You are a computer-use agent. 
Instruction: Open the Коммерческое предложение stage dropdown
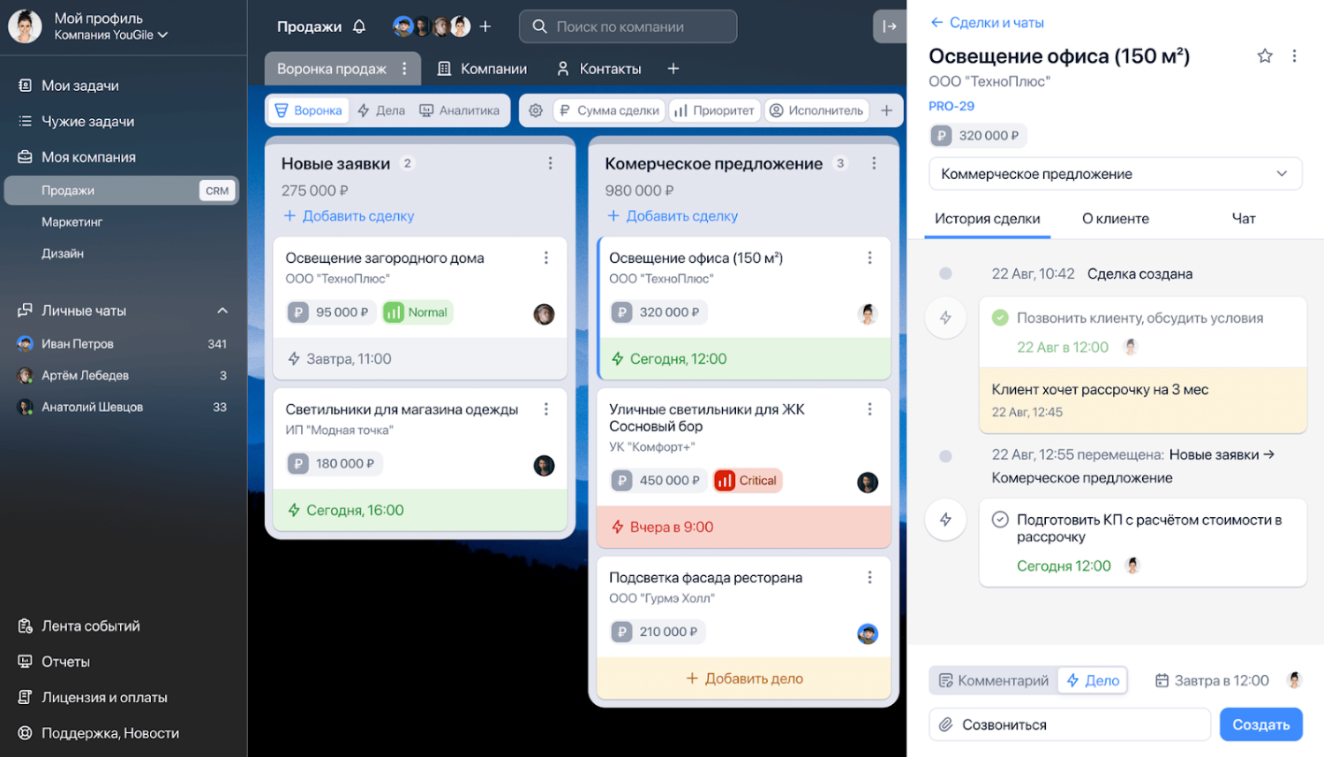1115,173
